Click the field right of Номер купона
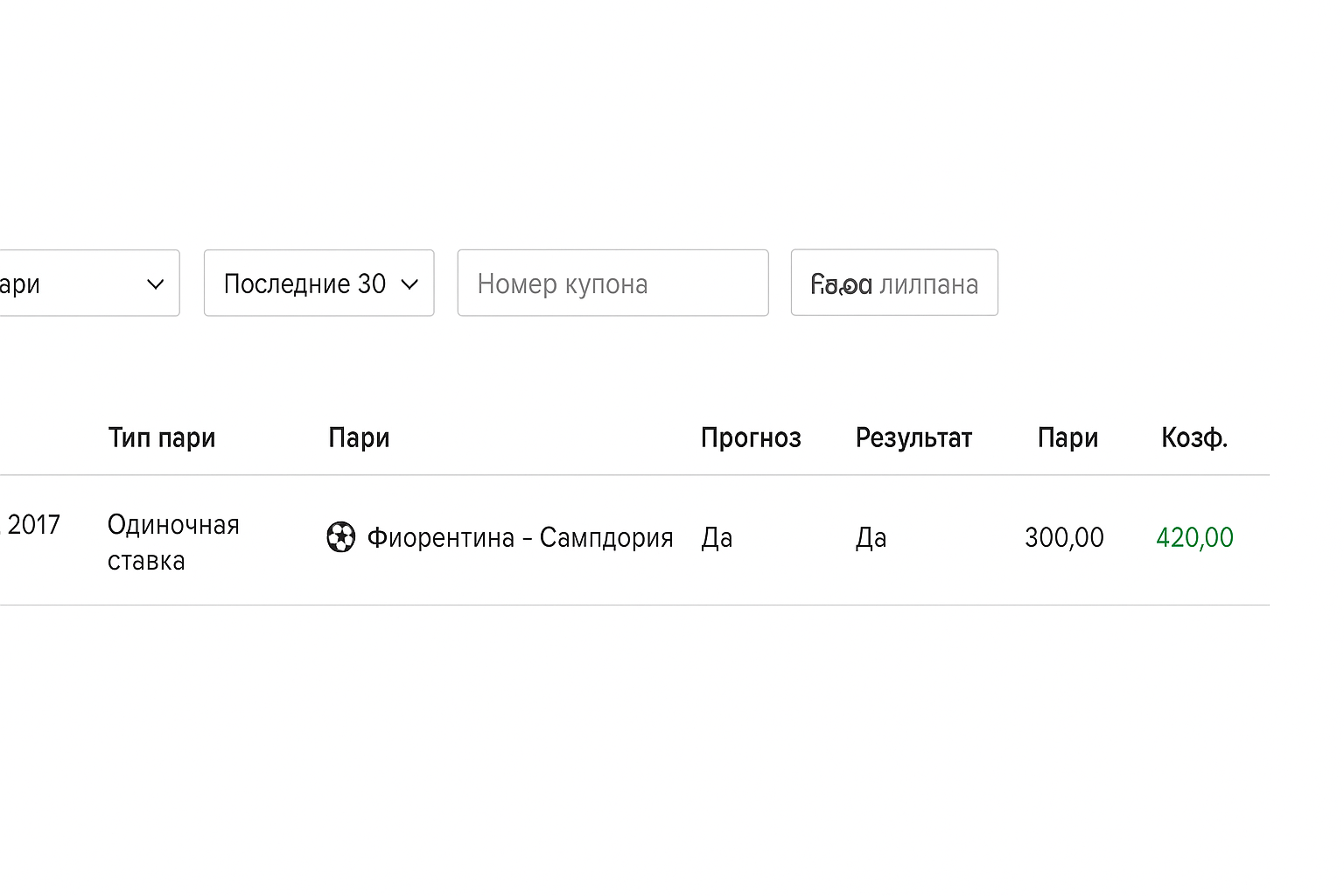This screenshot has height=896, width=1344. [894, 283]
